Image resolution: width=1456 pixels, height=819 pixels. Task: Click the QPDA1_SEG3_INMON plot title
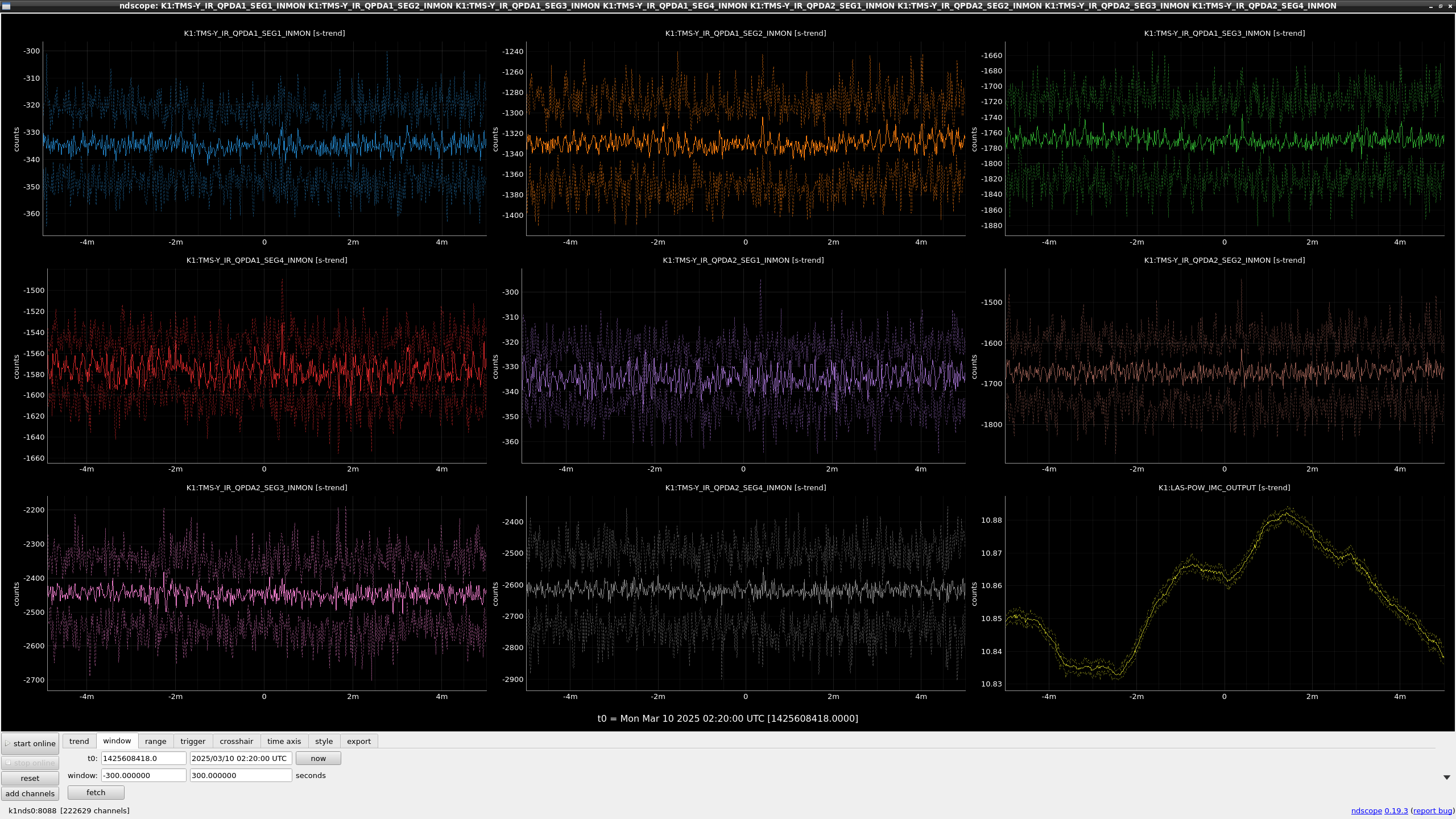[x=1225, y=33]
